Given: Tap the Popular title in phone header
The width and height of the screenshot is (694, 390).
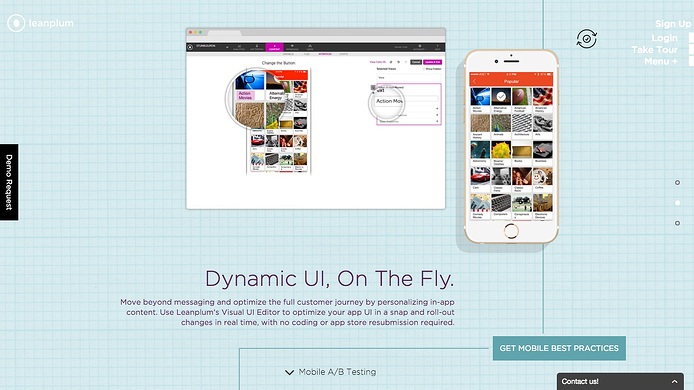Looking at the screenshot, I should coord(511,81).
